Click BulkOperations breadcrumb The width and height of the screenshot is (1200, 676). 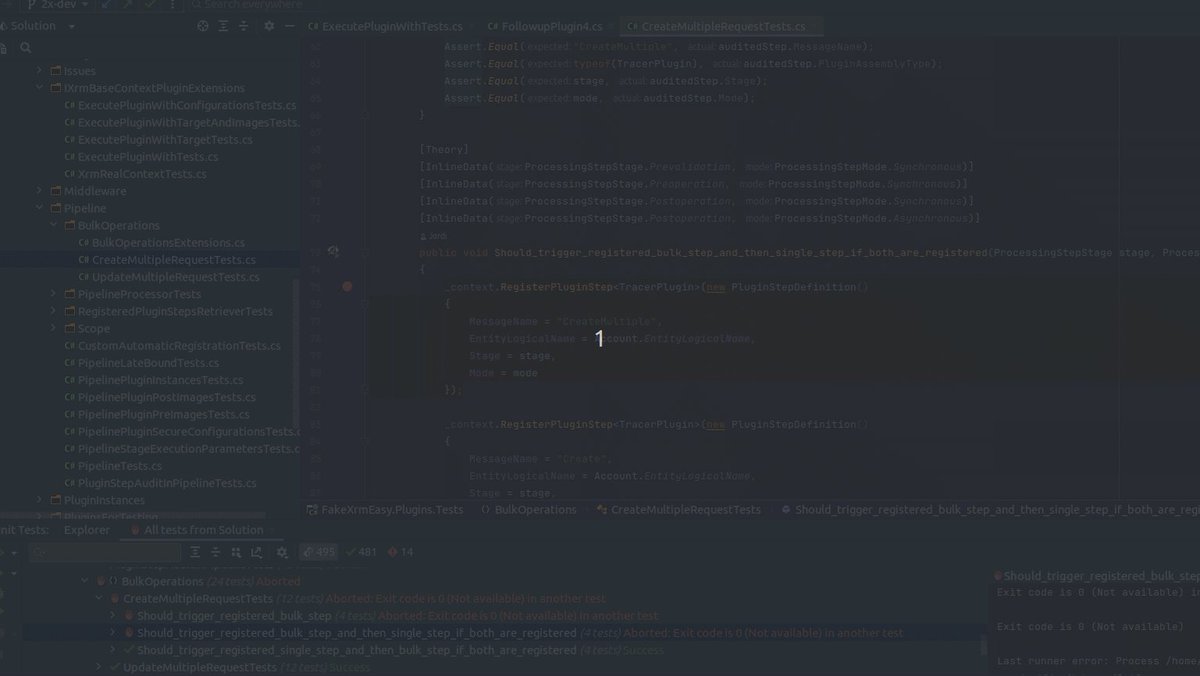[528, 510]
